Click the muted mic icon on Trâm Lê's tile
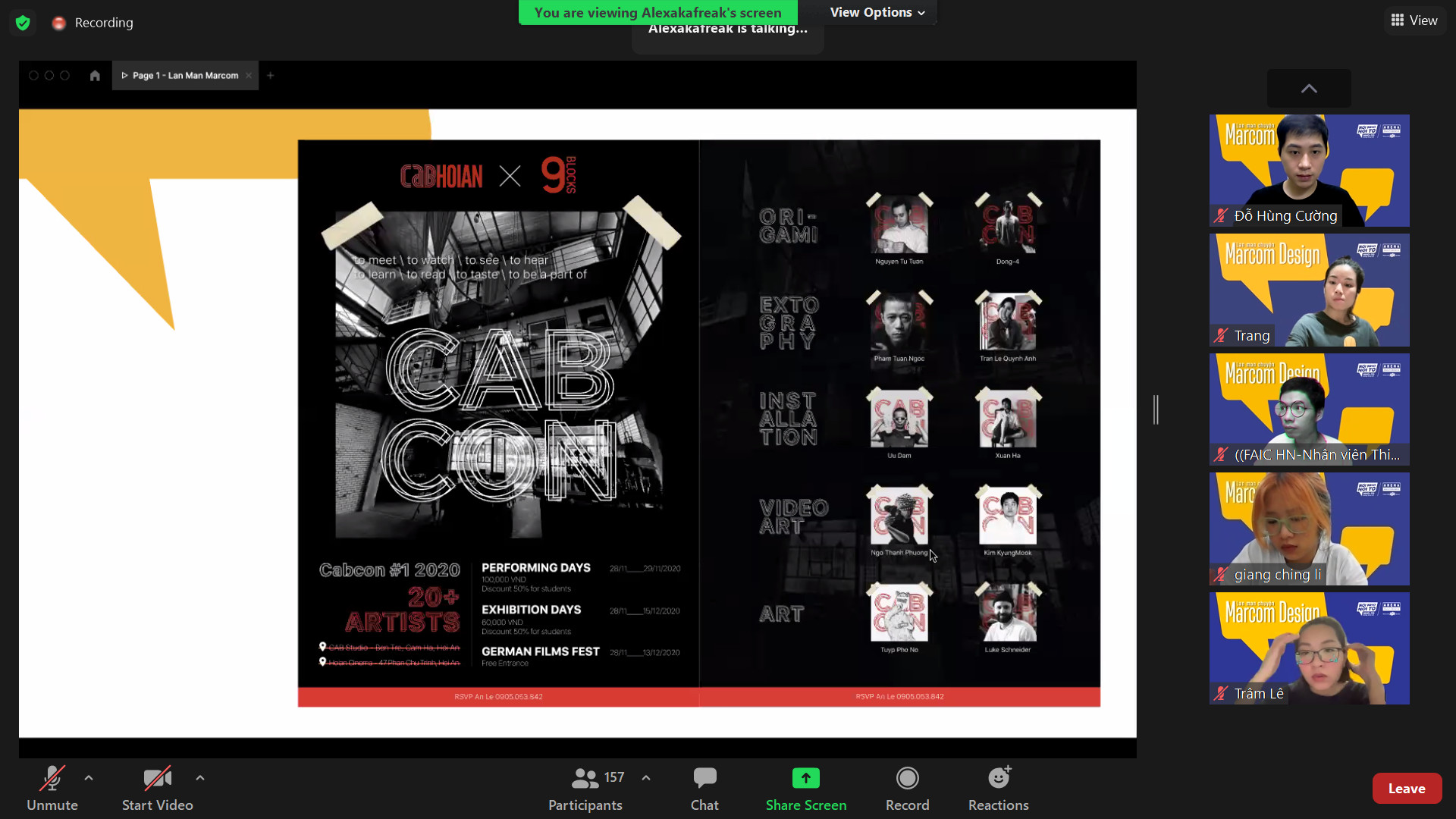The image size is (1456, 819). click(1221, 693)
